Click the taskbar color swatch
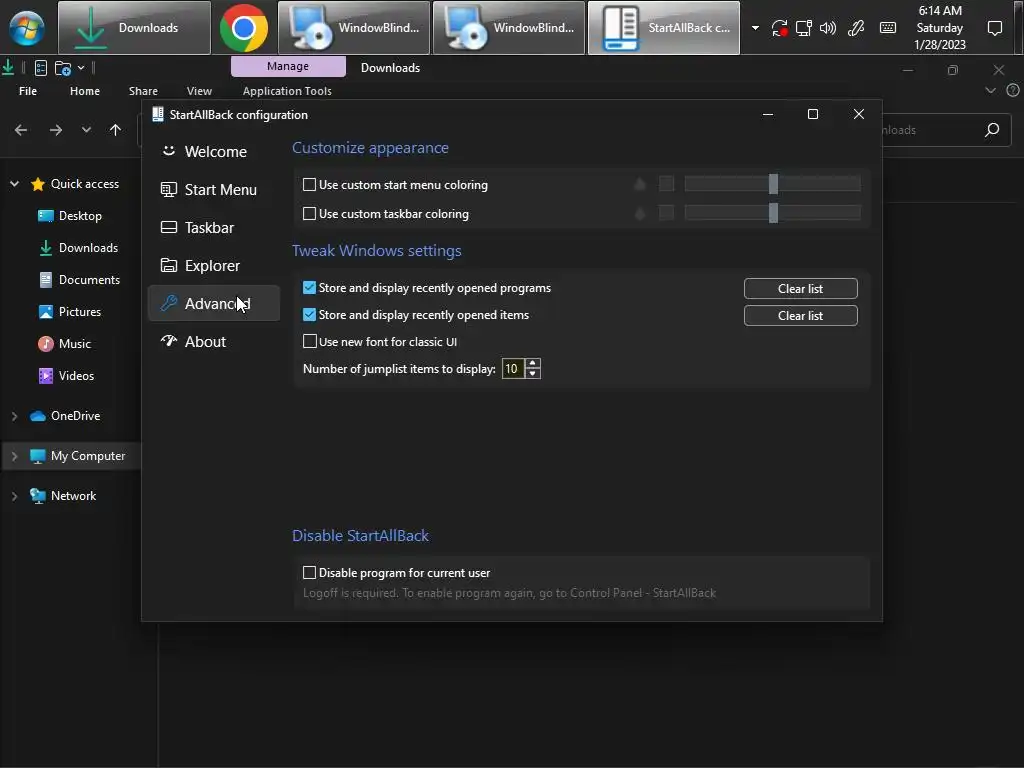Image resolution: width=1024 pixels, height=768 pixels. tap(666, 213)
